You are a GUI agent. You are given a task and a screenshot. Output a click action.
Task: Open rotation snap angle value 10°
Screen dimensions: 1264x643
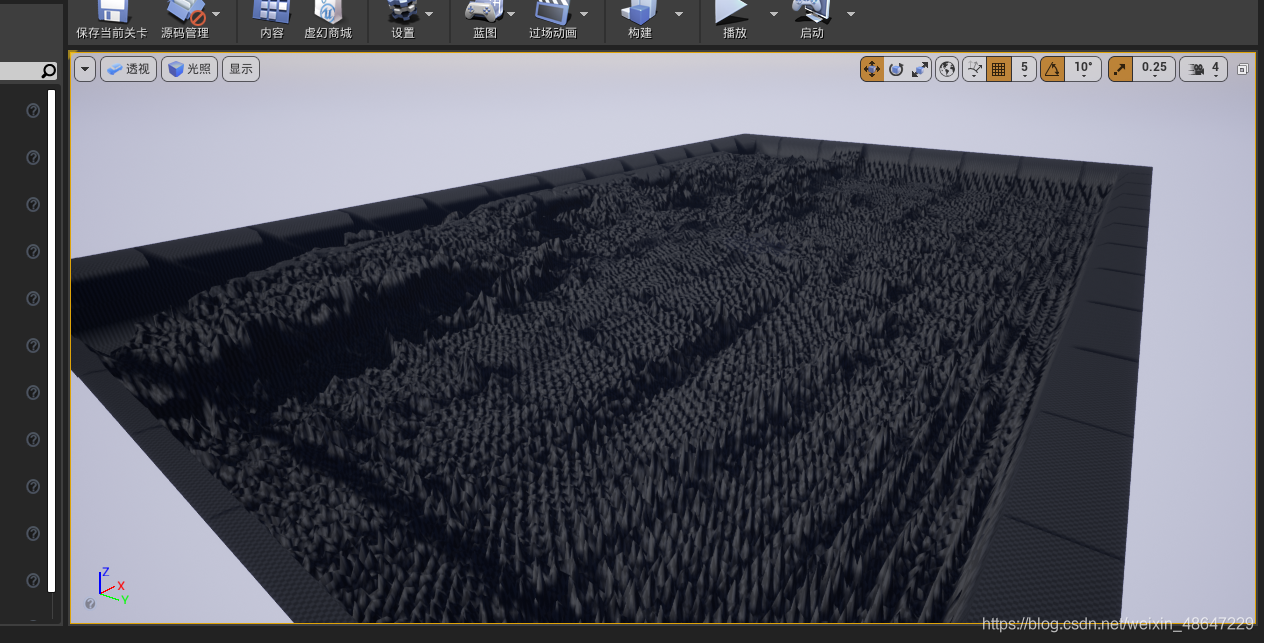pos(1083,69)
